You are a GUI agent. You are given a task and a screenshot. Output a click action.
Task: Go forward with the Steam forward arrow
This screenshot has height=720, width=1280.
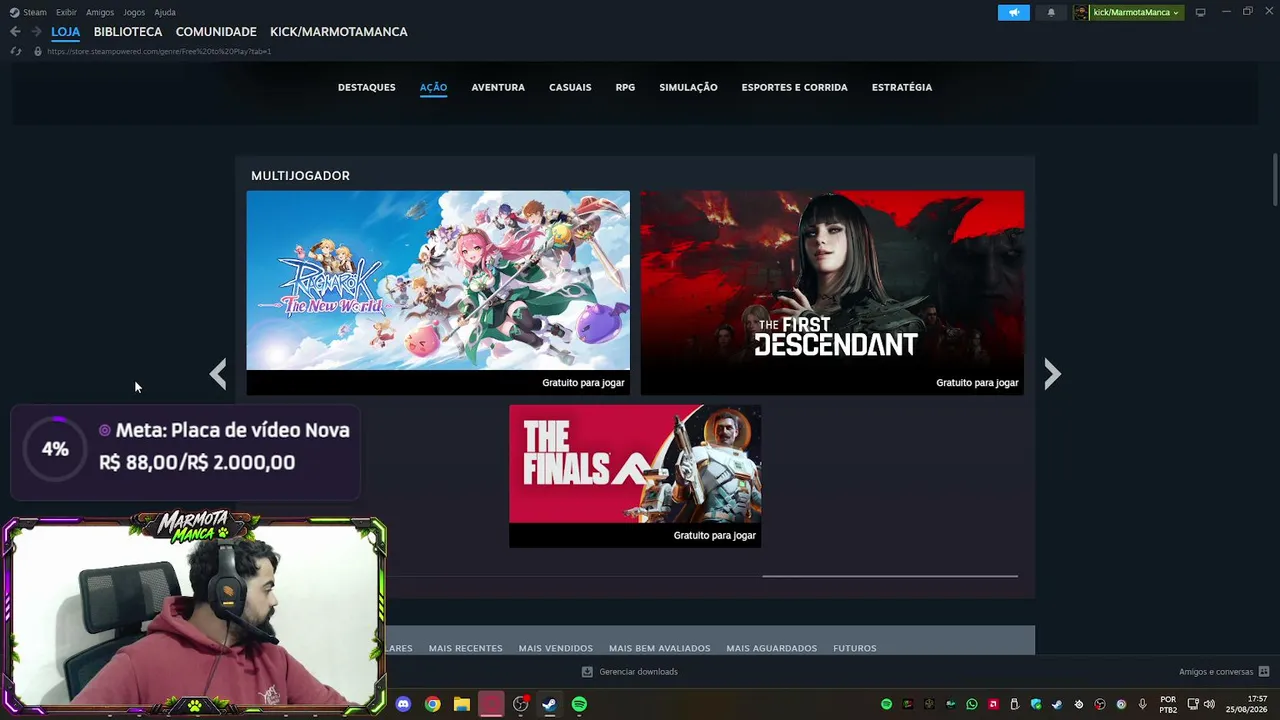point(36,32)
